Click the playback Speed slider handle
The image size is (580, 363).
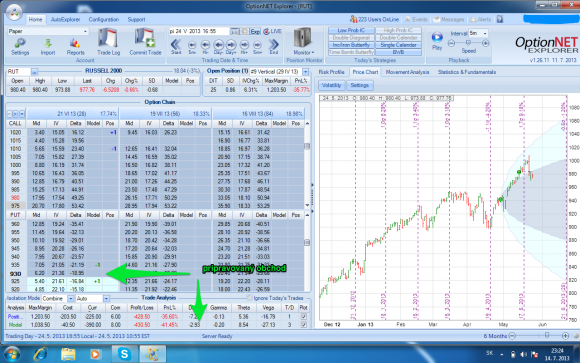(468, 43)
